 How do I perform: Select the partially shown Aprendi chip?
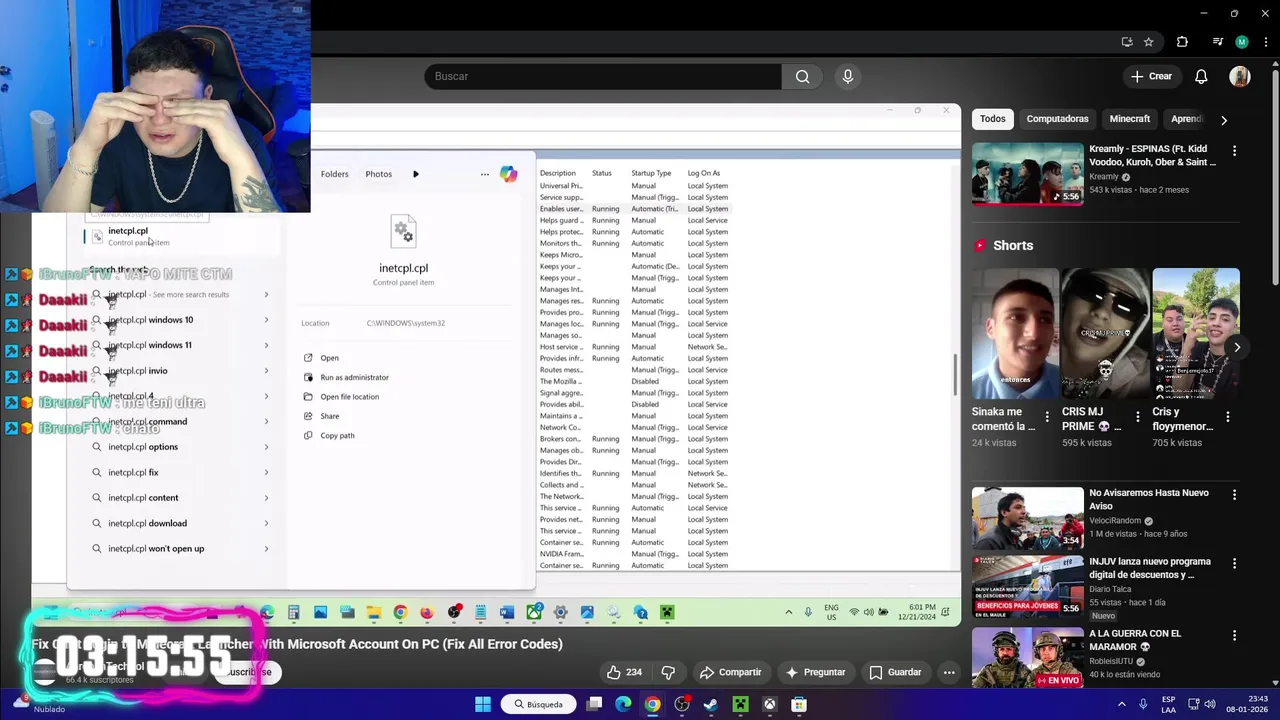1185,119
